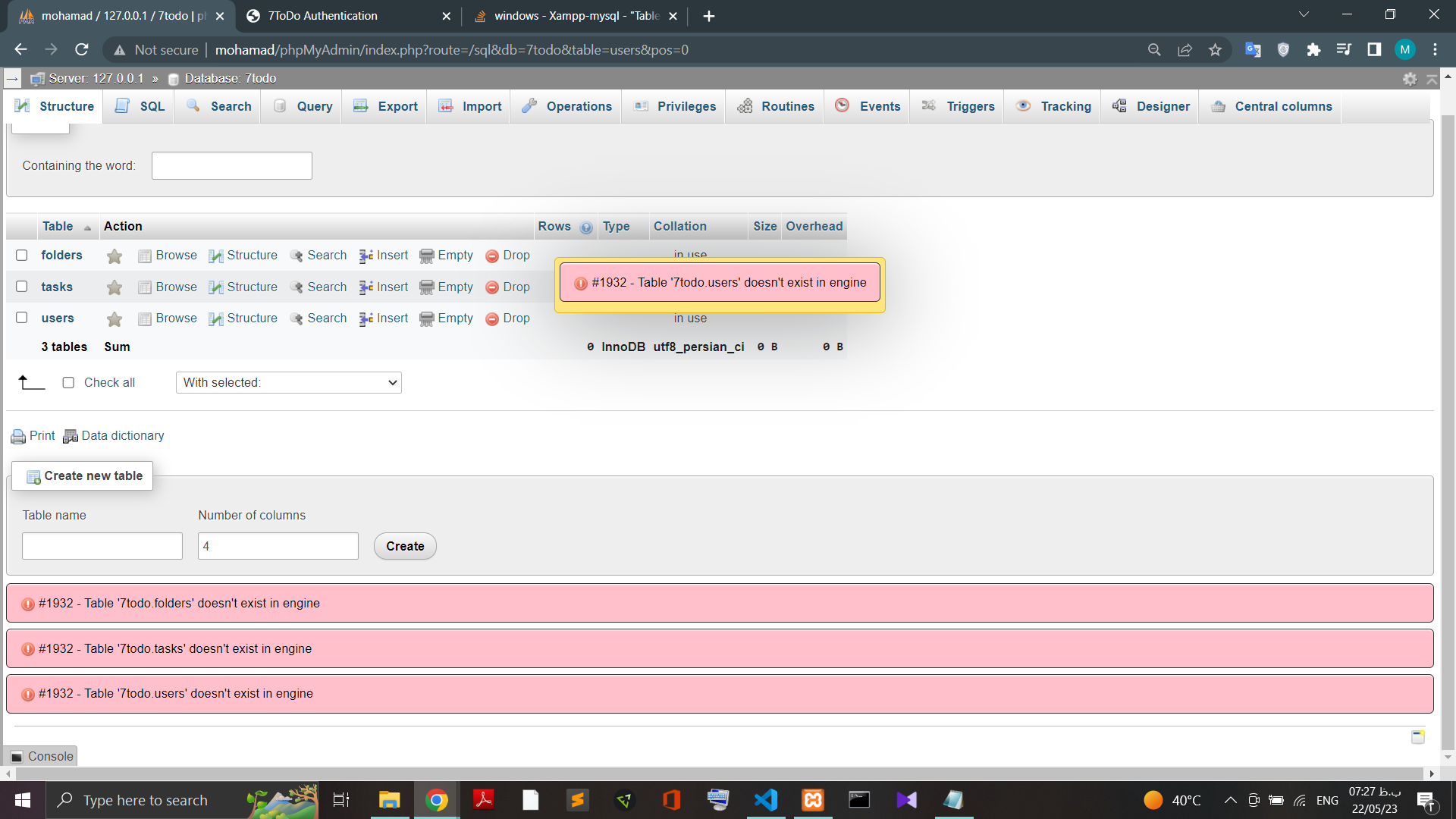Open the media control icon
Image resolution: width=1456 pixels, height=819 pixels.
(x=1344, y=50)
